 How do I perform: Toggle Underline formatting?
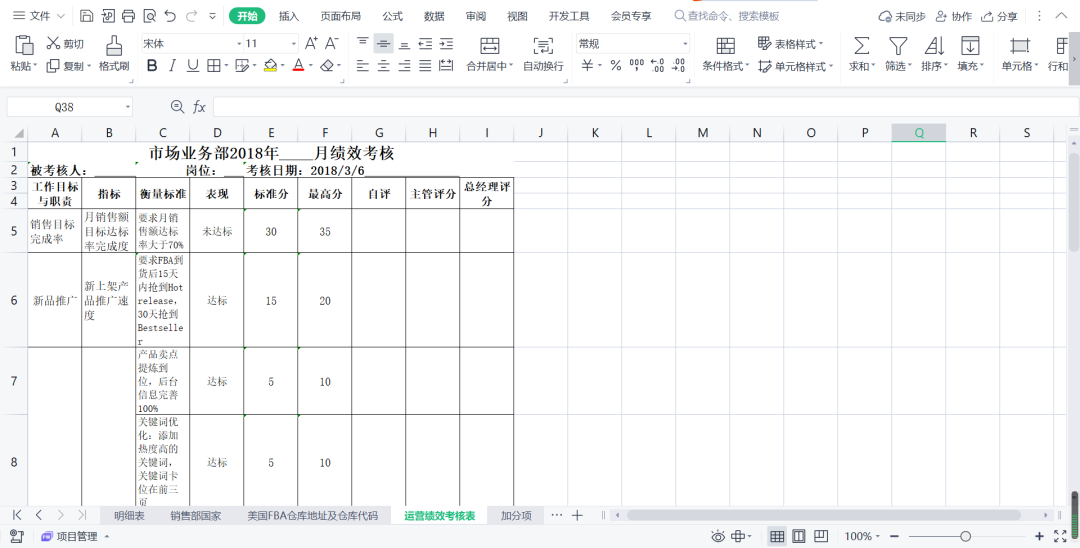[x=192, y=65]
